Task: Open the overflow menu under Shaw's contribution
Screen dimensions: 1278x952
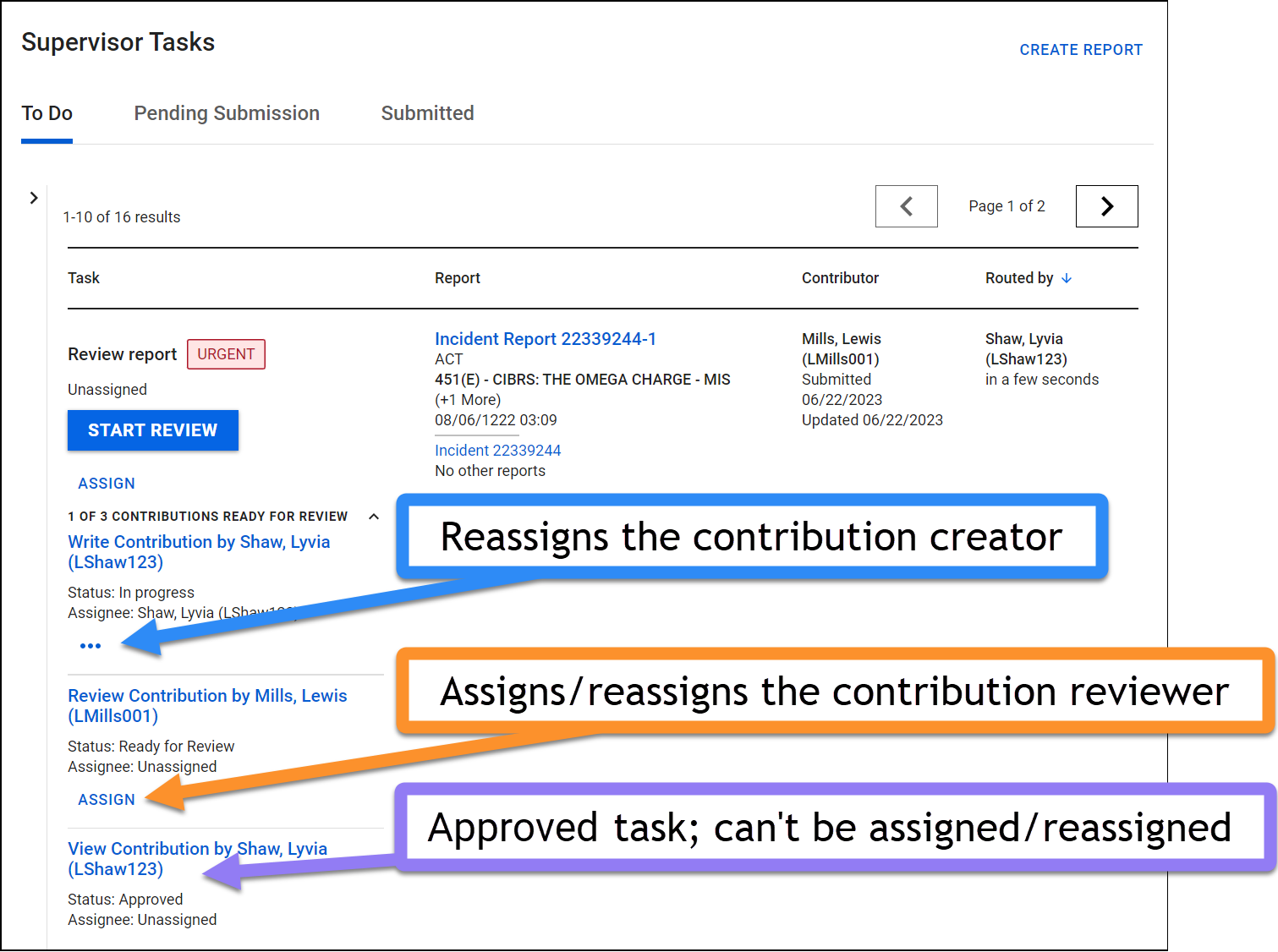Action: pos(89,645)
